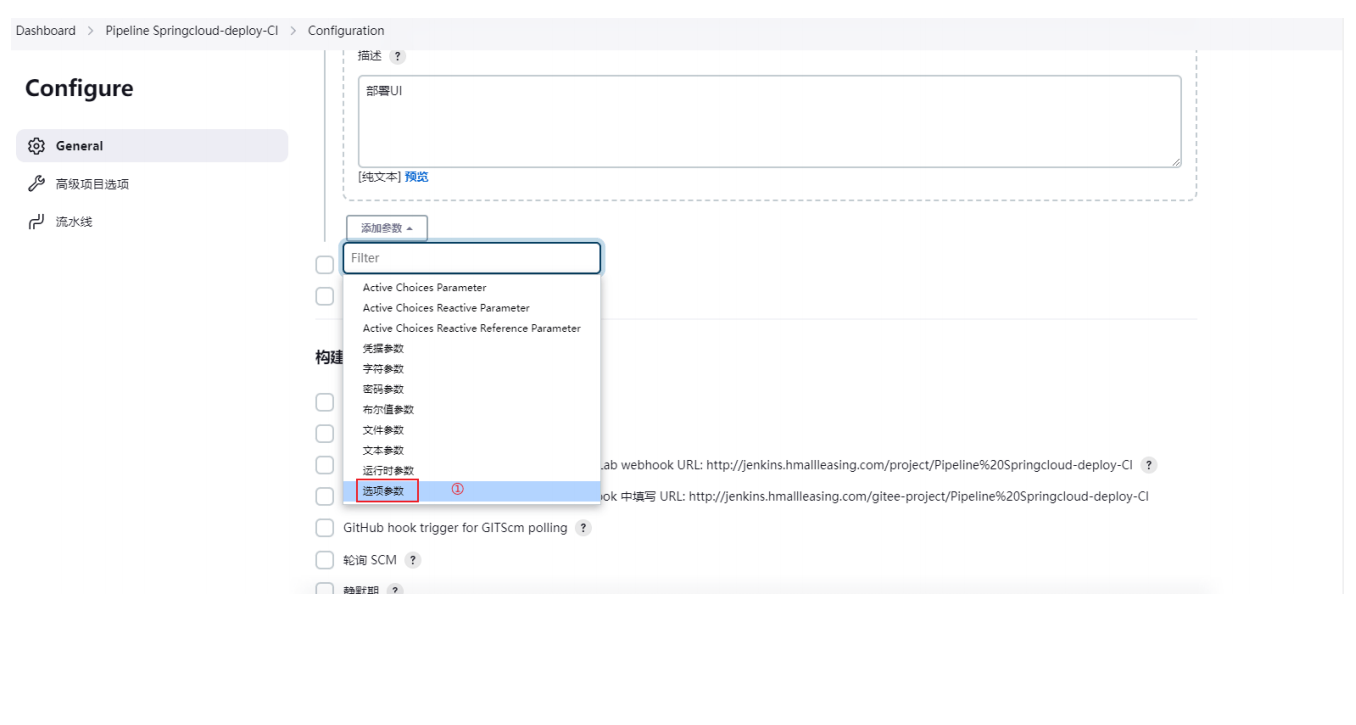This screenshot has height=725, width=1356.
Task: Check the GitLab webhook build trigger checkbox
Action: coord(325,465)
